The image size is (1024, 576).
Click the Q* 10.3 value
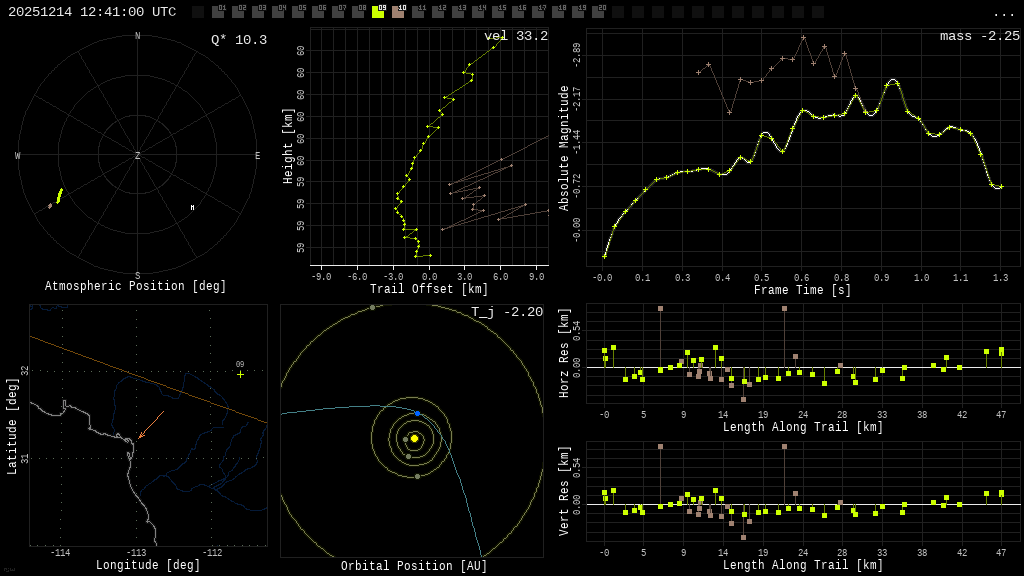pyautogui.click(x=239, y=40)
